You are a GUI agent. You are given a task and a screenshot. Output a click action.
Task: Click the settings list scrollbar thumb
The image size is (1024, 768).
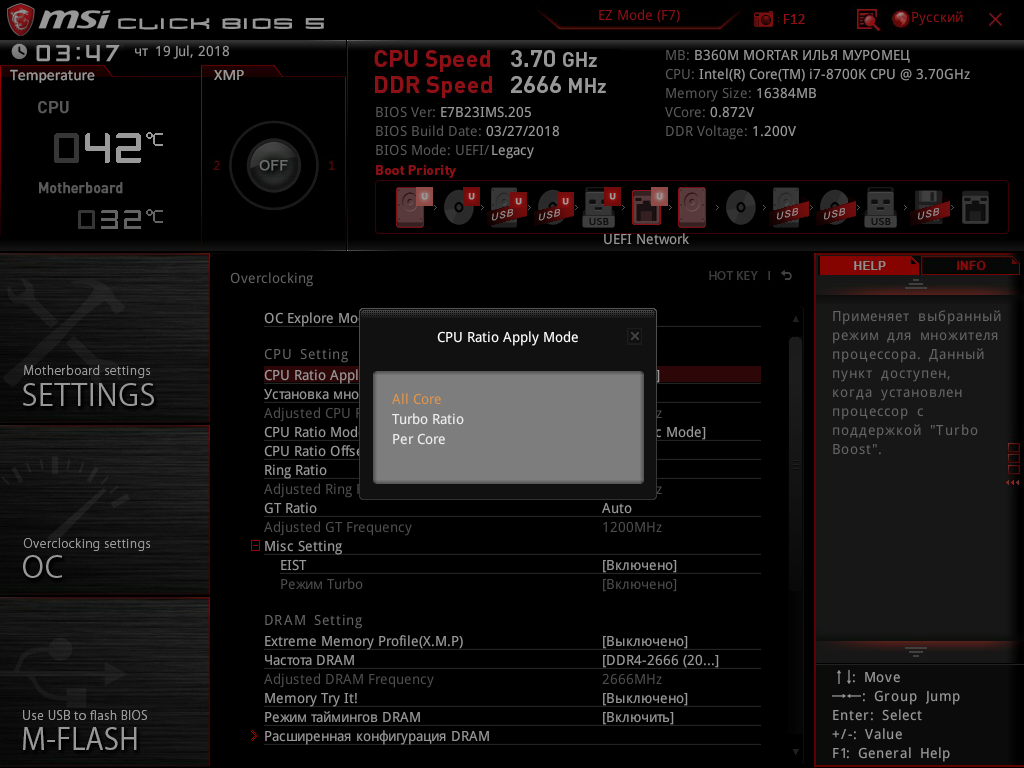pos(795,464)
